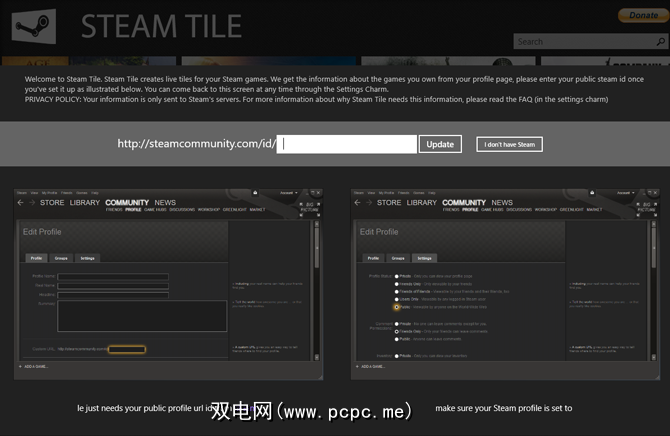Viewport: 670px width, 436px height.
Task: Click scrollbar down arrow in left screenshot
Action: tap(317, 357)
